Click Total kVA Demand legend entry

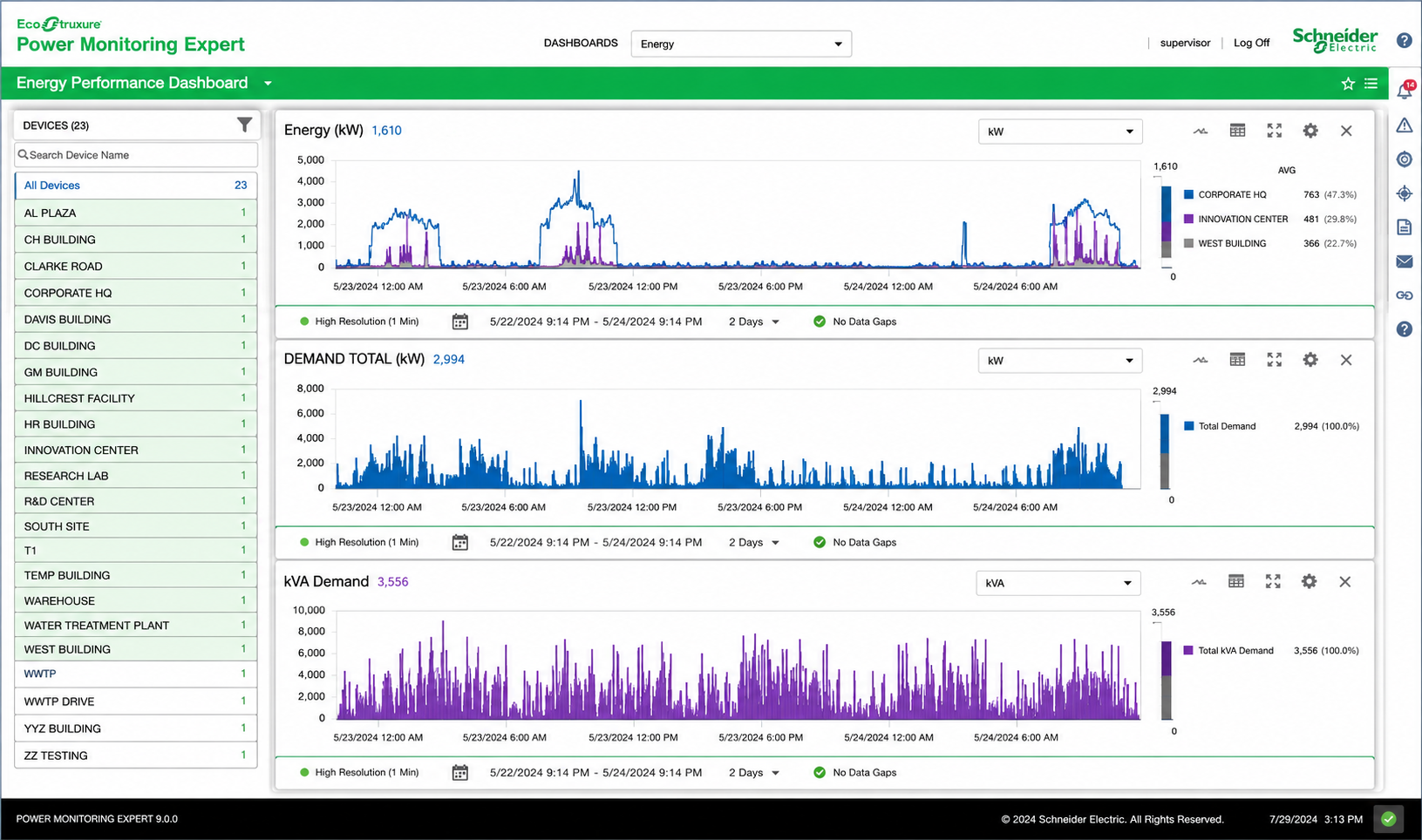1271,651
